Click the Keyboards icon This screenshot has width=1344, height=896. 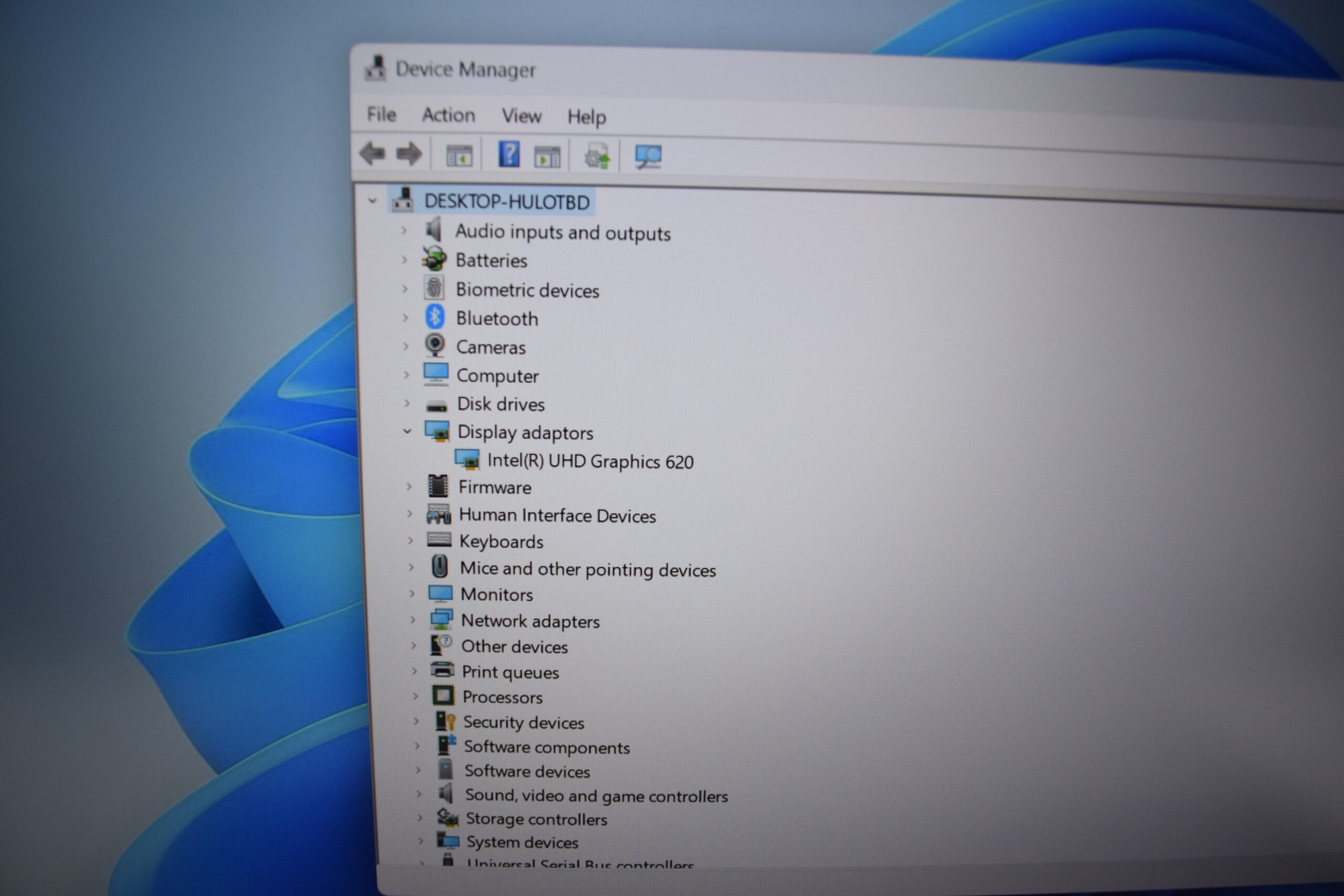pos(439,540)
